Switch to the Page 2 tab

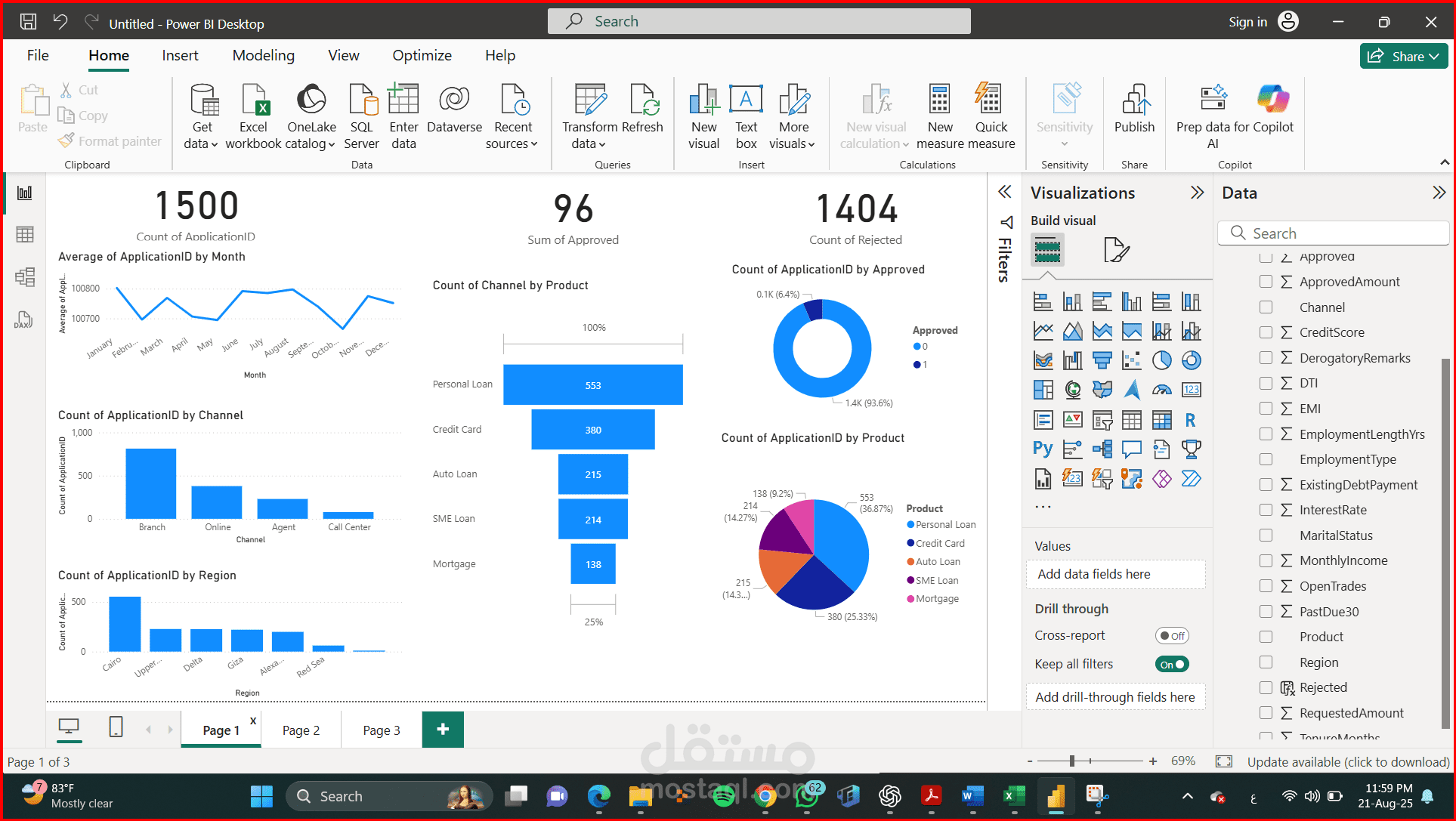click(x=301, y=730)
